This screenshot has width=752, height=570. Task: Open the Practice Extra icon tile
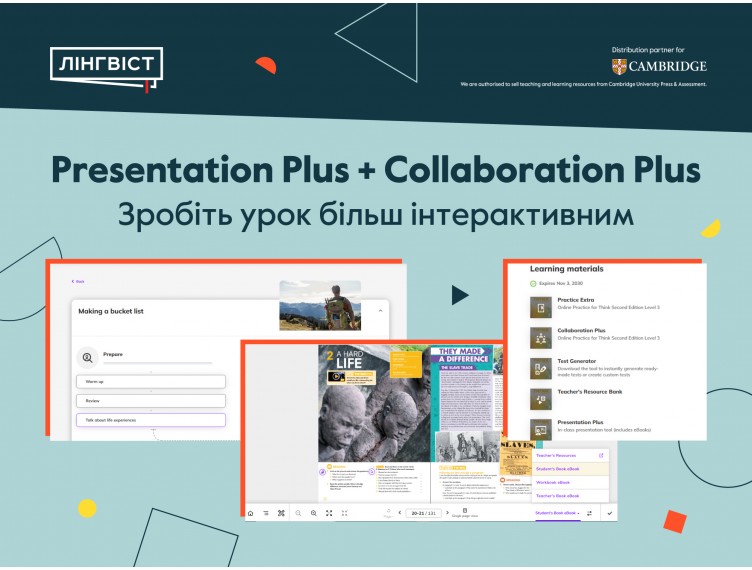(x=540, y=307)
